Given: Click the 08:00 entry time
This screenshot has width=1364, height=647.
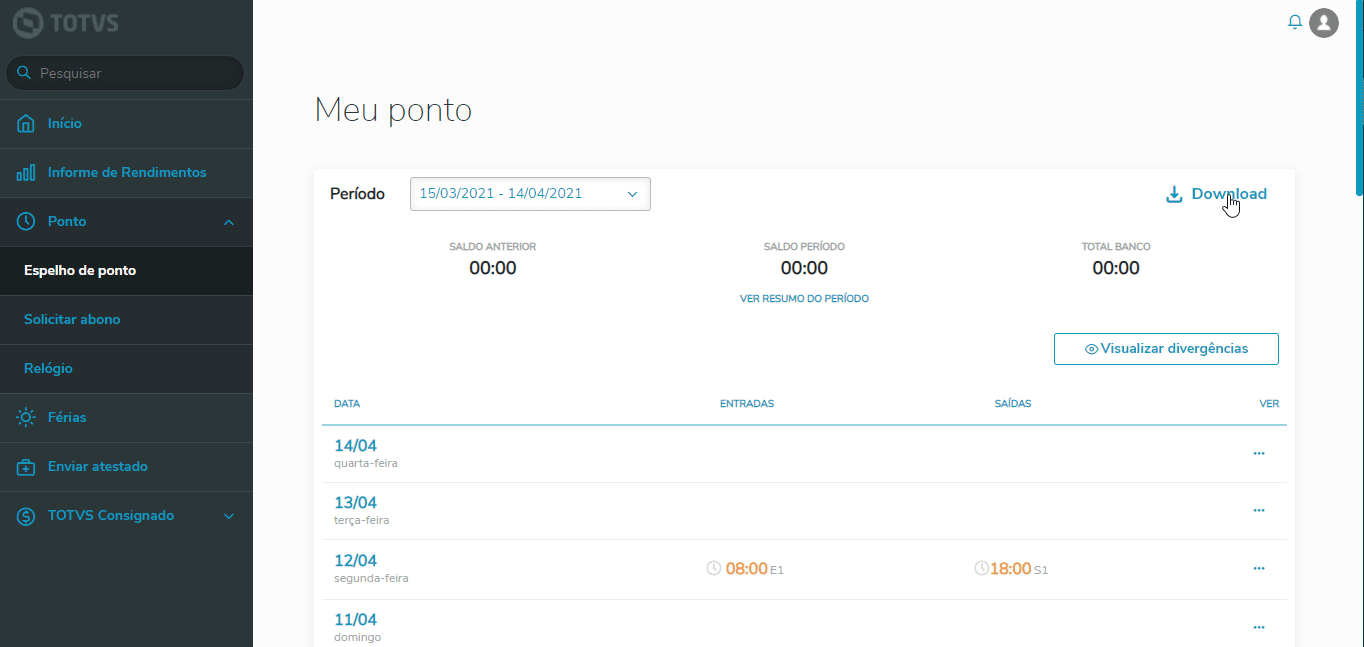Looking at the screenshot, I should (746, 569).
